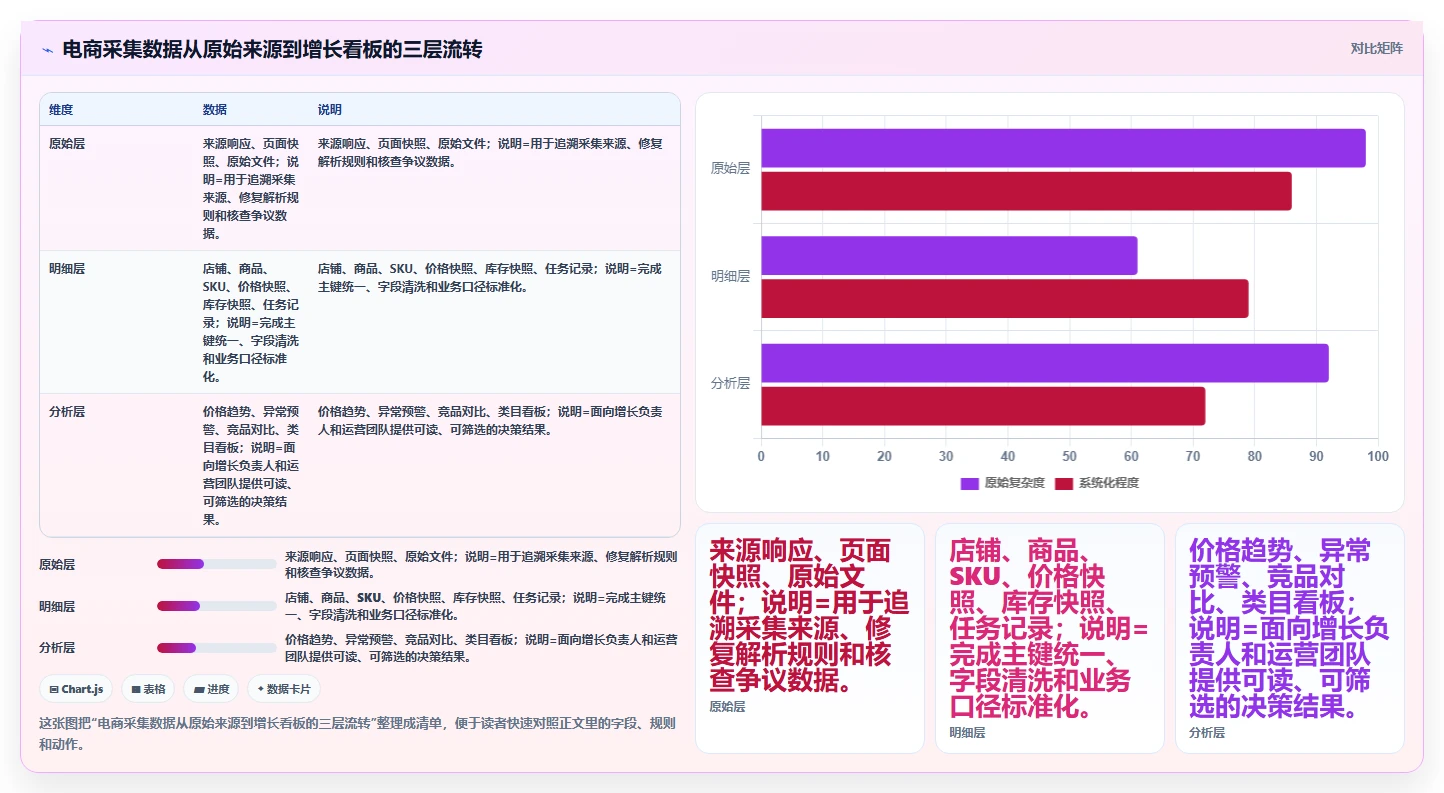Click the 明细层 progress bar
The image size is (1444, 793).
[x=216, y=606]
